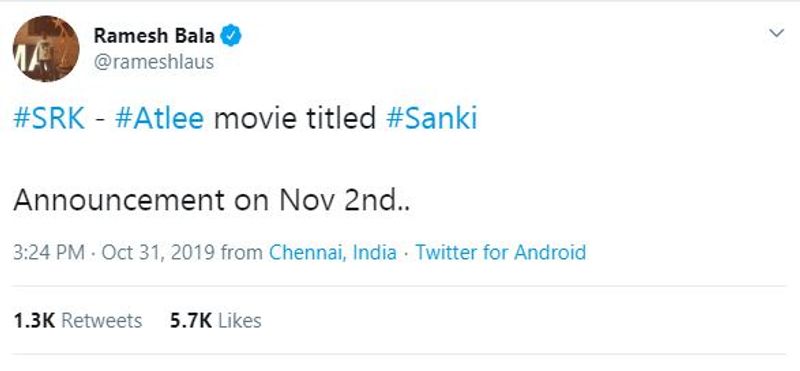The image size is (800, 371).
Task: Open the Ramesh Bala display name
Action: [x=154, y=36]
